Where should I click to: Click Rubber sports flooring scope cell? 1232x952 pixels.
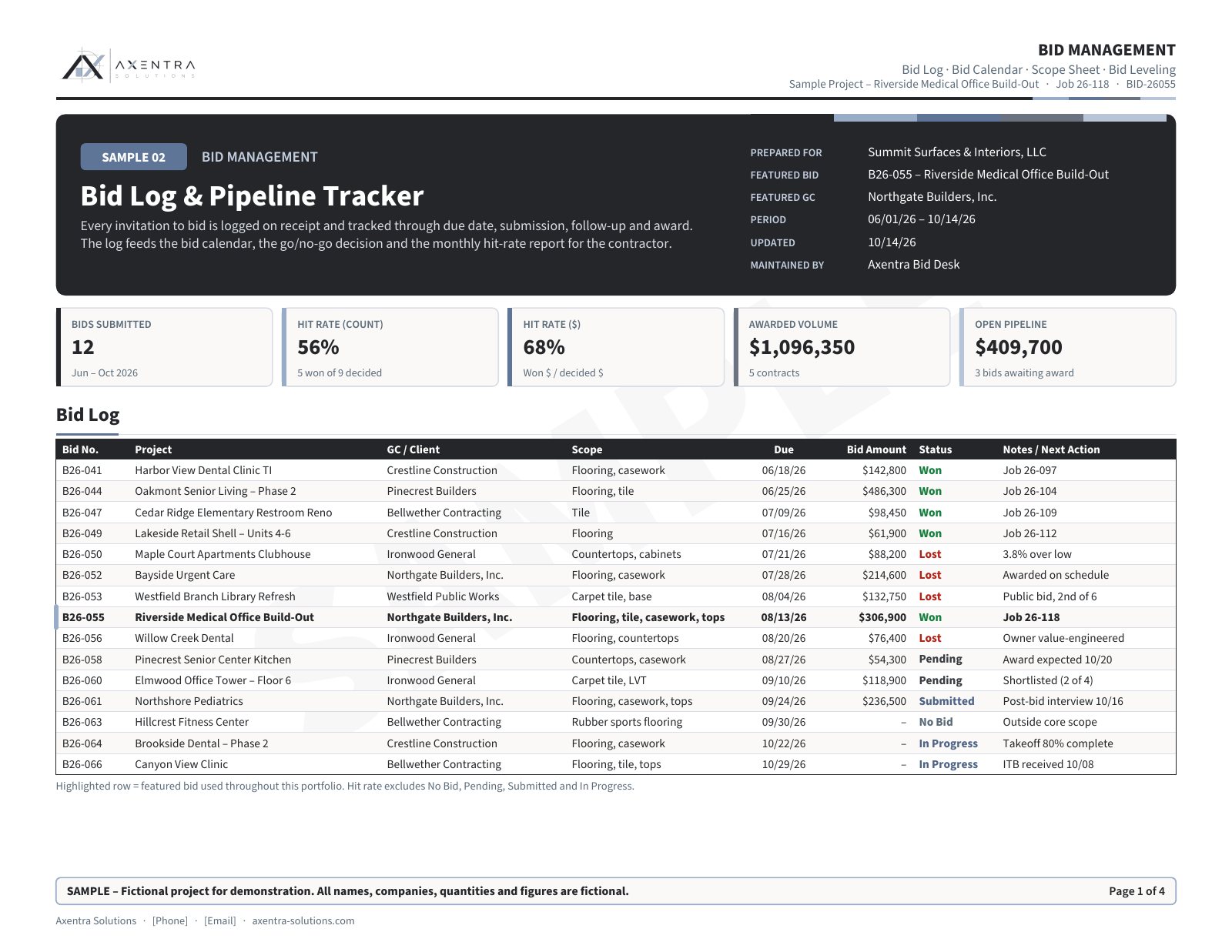627,722
